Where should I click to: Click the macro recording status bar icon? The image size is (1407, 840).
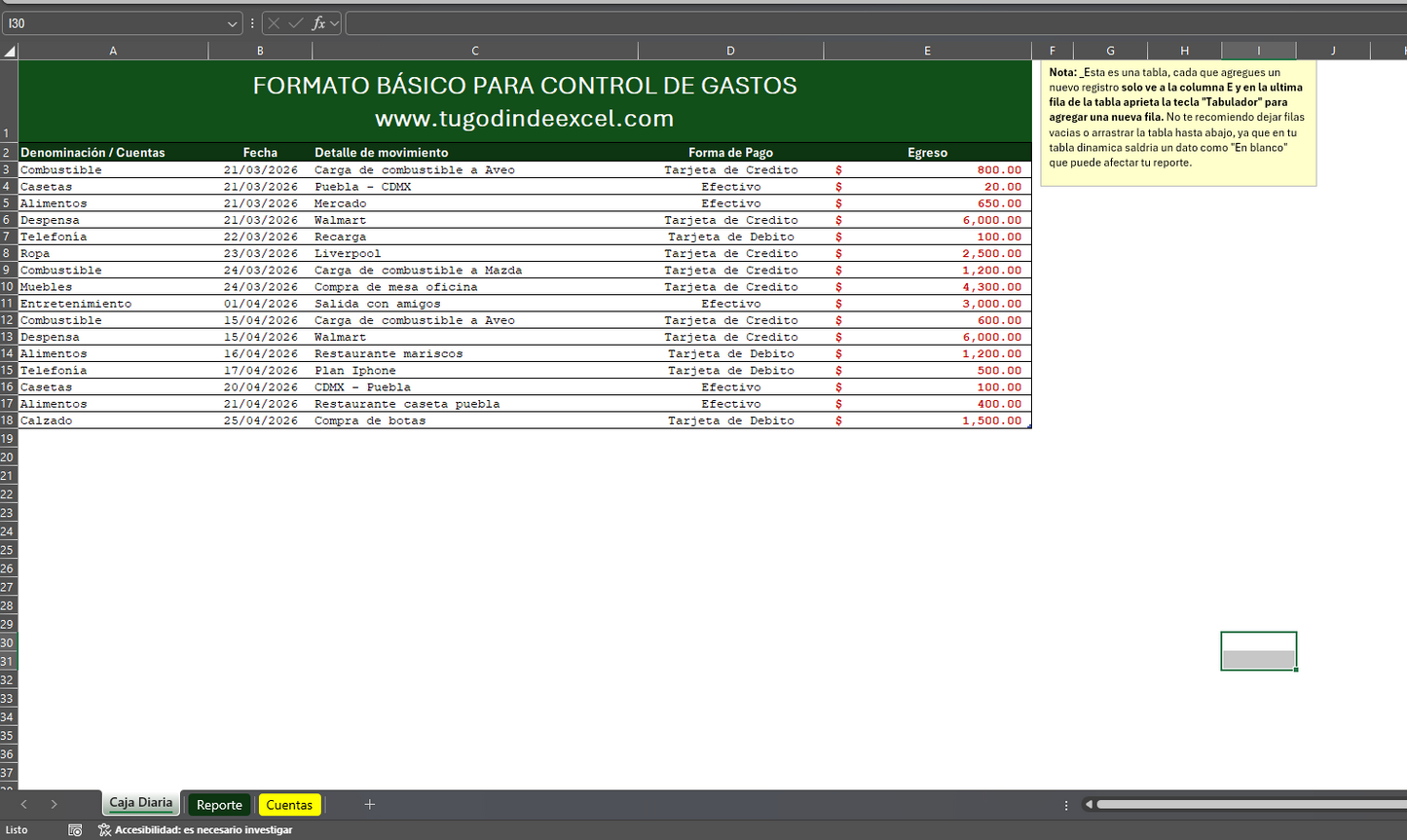75,830
